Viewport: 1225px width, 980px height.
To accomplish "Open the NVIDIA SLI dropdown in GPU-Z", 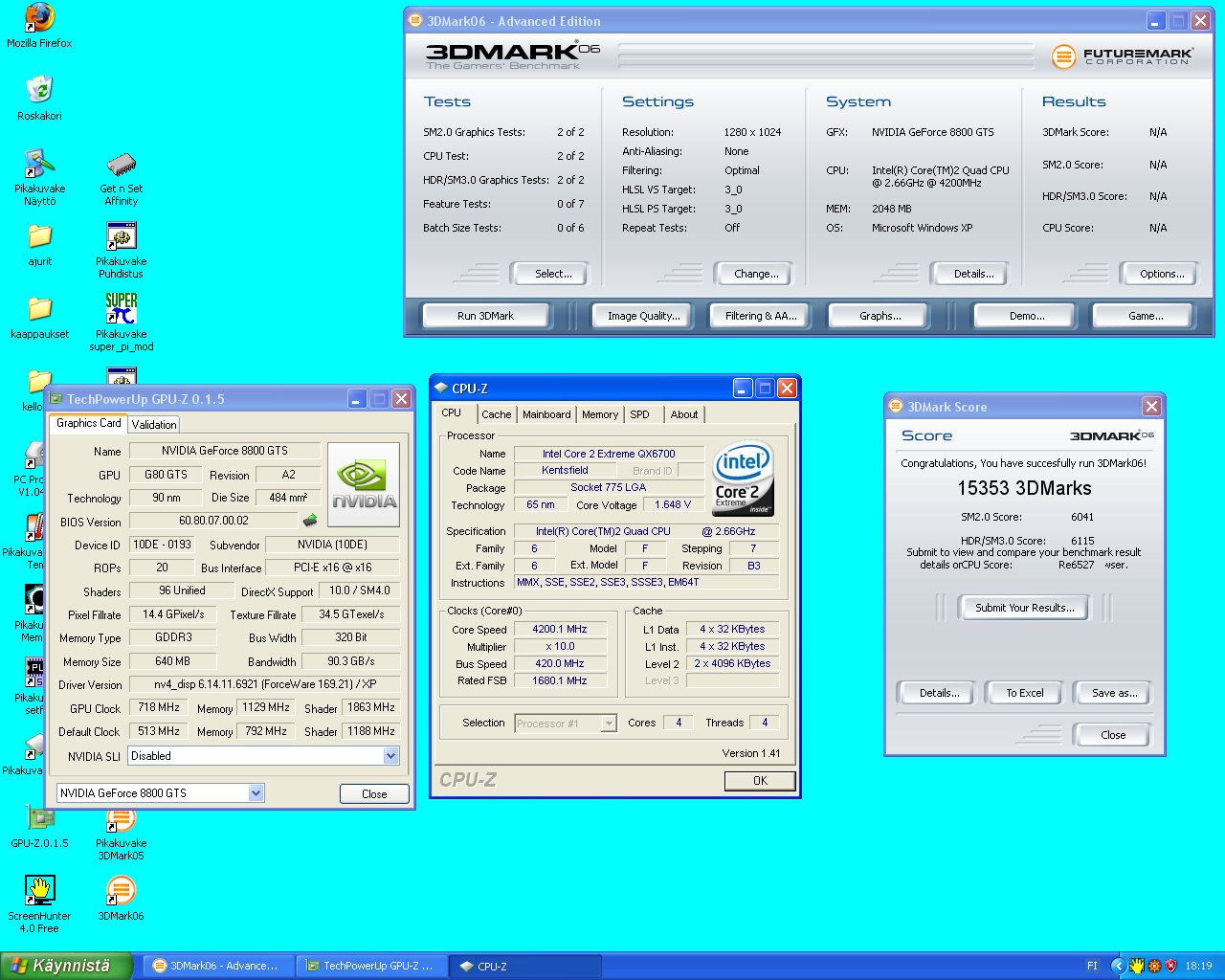I will click(390, 756).
